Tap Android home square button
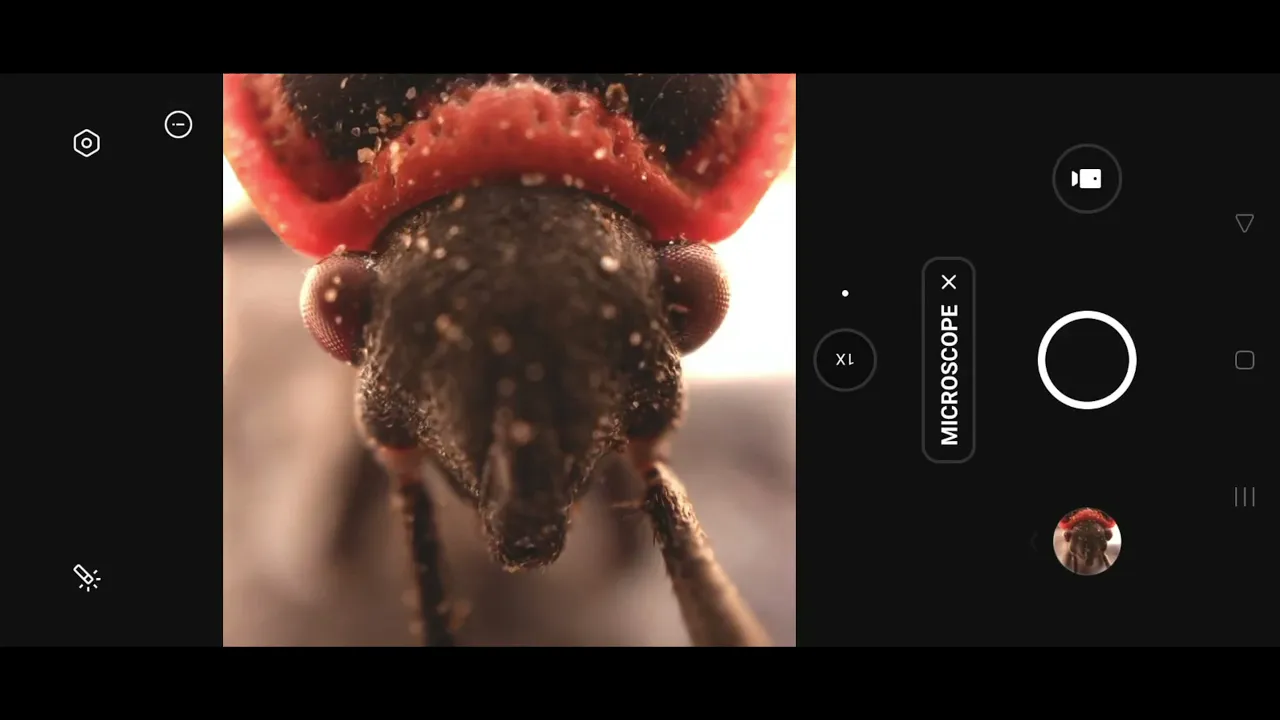1280x720 pixels. [1245, 360]
